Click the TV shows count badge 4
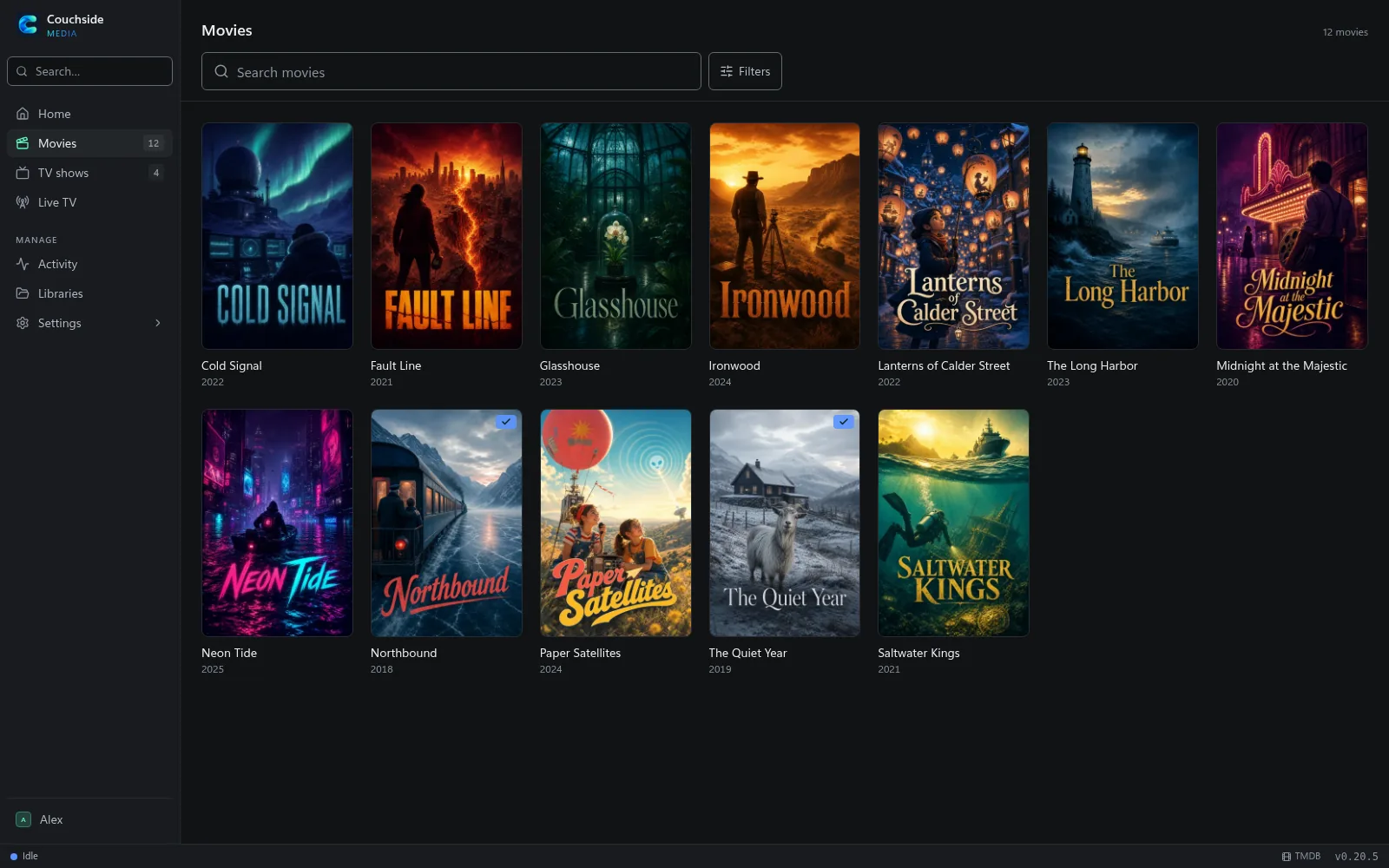The width and height of the screenshot is (1389, 868). click(156, 173)
